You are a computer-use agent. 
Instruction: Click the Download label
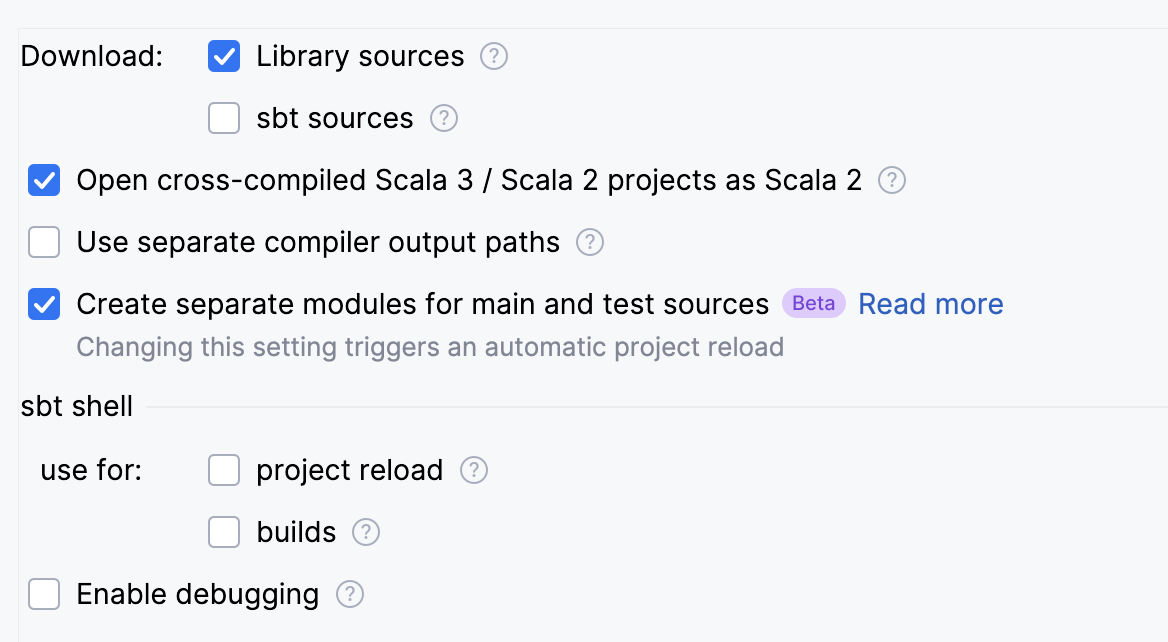click(x=90, y=57)
